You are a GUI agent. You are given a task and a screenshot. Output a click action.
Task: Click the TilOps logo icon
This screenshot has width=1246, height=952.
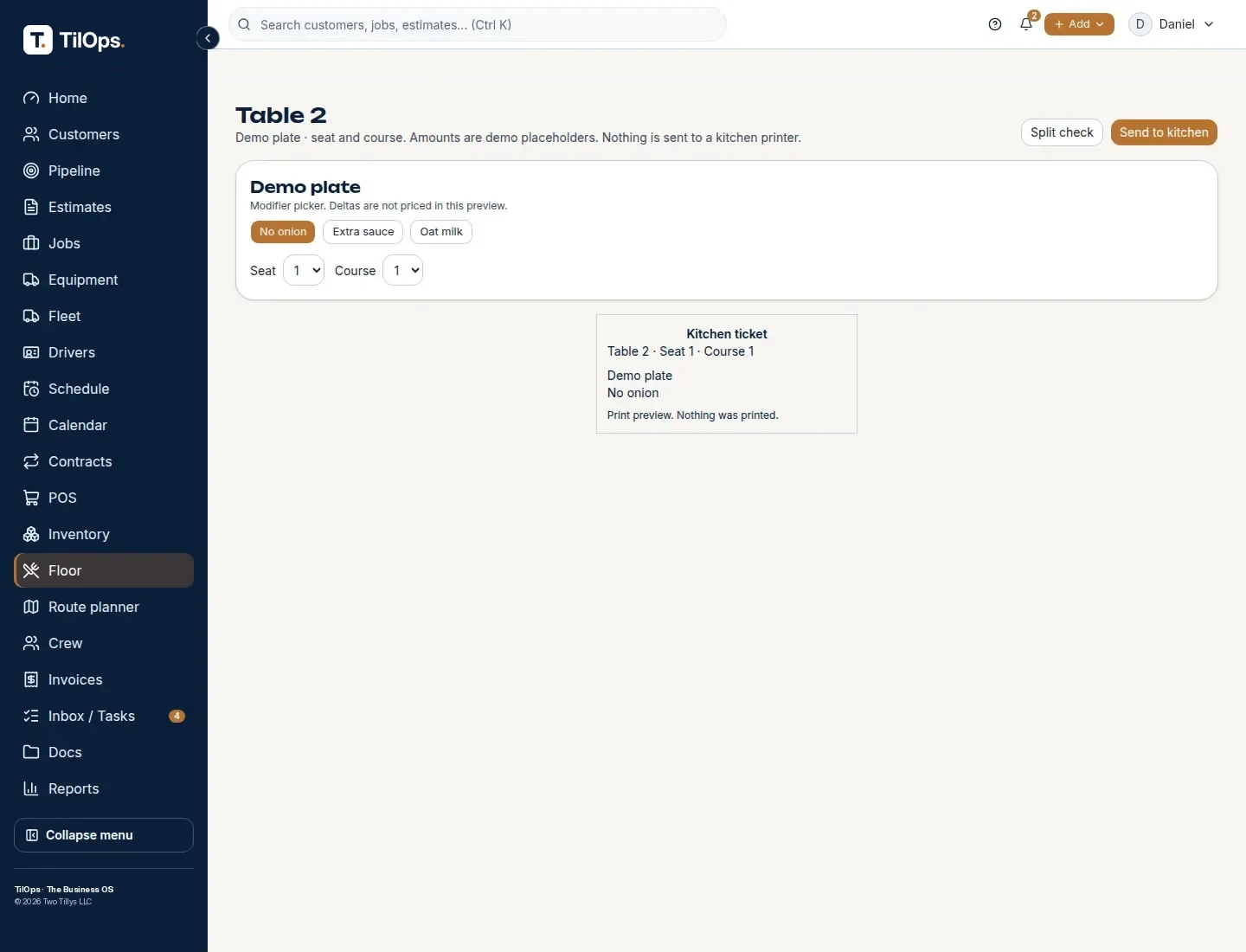38,39
